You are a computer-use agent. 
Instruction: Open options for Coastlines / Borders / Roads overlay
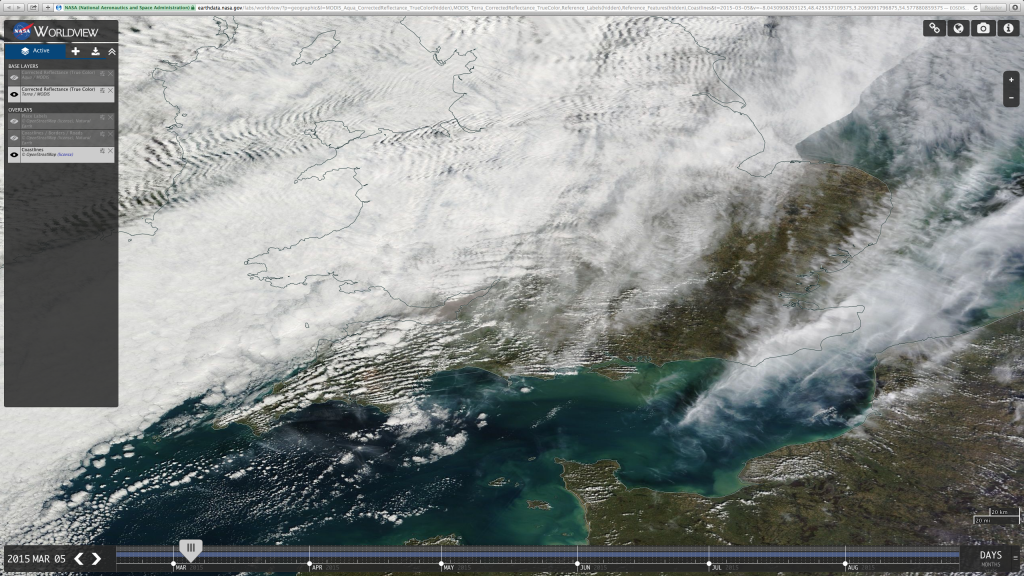pos(103,134)
